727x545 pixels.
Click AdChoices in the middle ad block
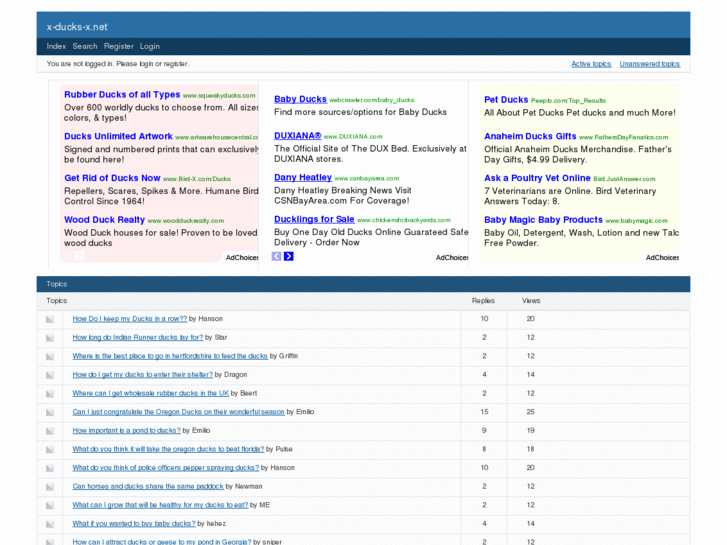[x=452, y=257]
